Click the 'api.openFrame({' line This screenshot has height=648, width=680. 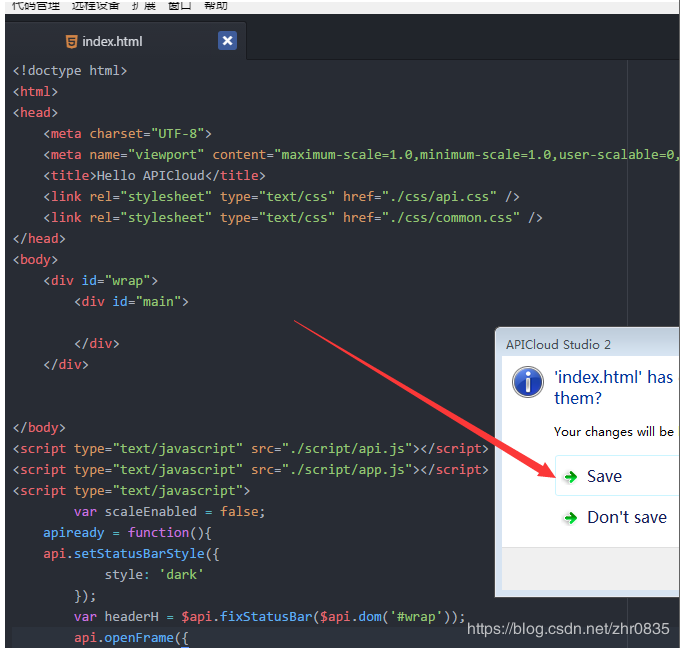131,638
